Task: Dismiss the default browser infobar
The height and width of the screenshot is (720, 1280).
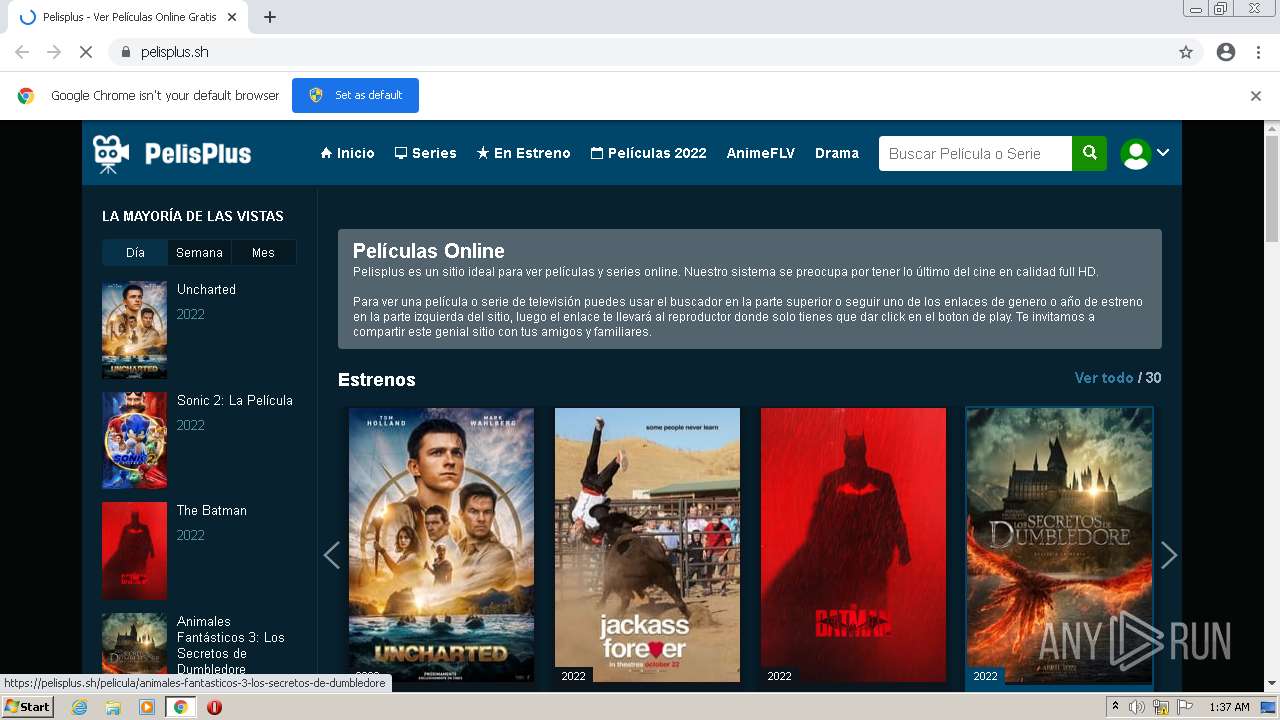Action: 1256,96
